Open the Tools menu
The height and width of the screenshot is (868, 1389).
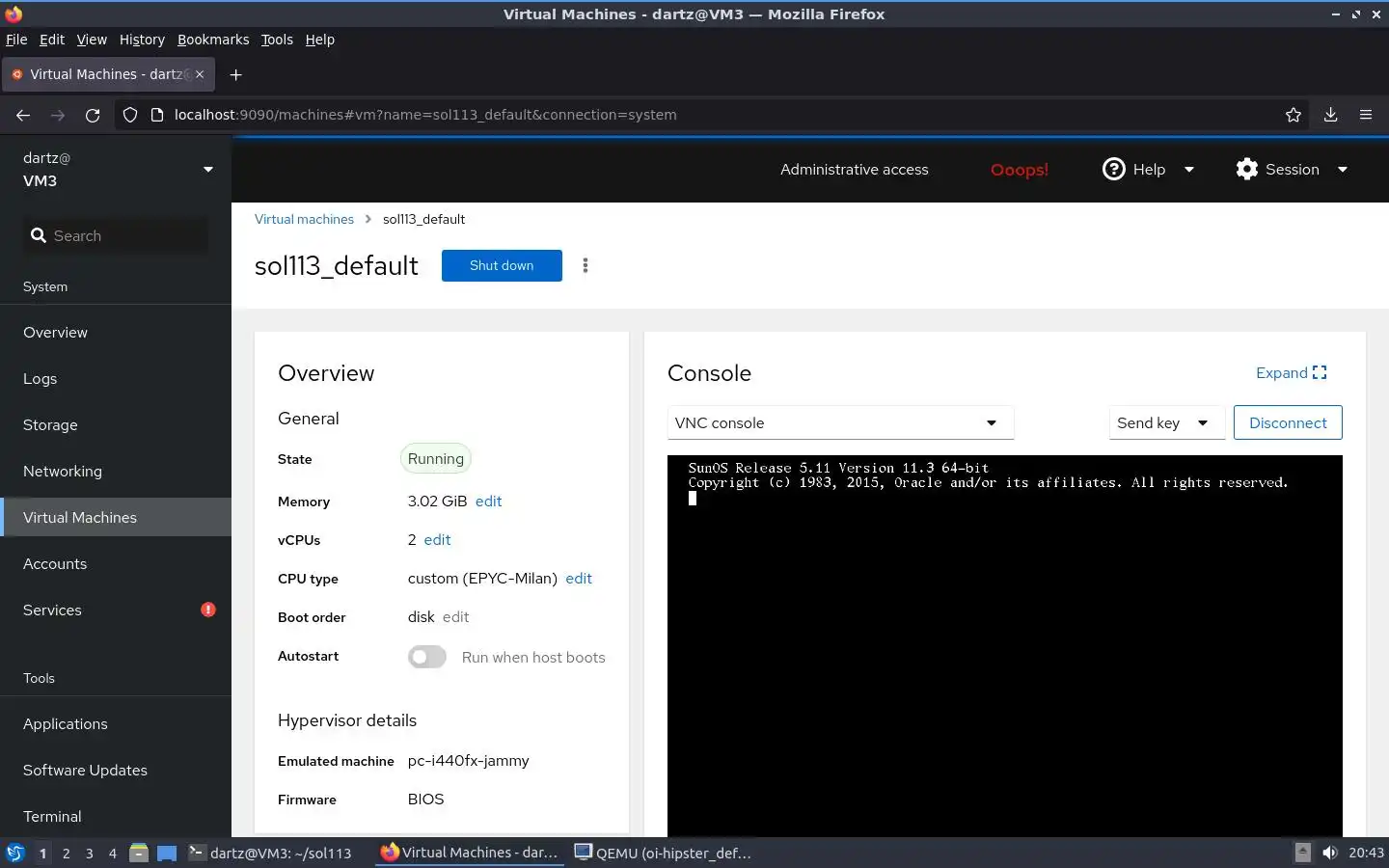point(277,40)
